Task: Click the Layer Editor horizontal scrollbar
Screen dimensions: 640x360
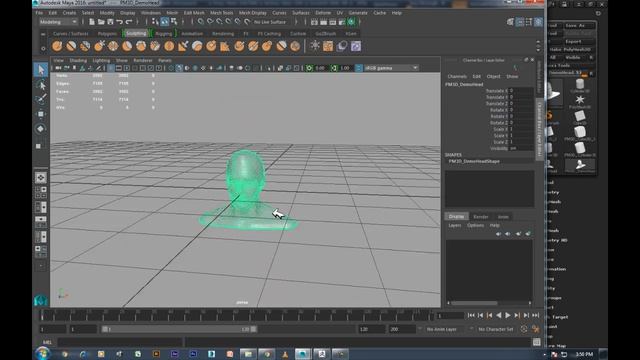Action: [473, 303]
